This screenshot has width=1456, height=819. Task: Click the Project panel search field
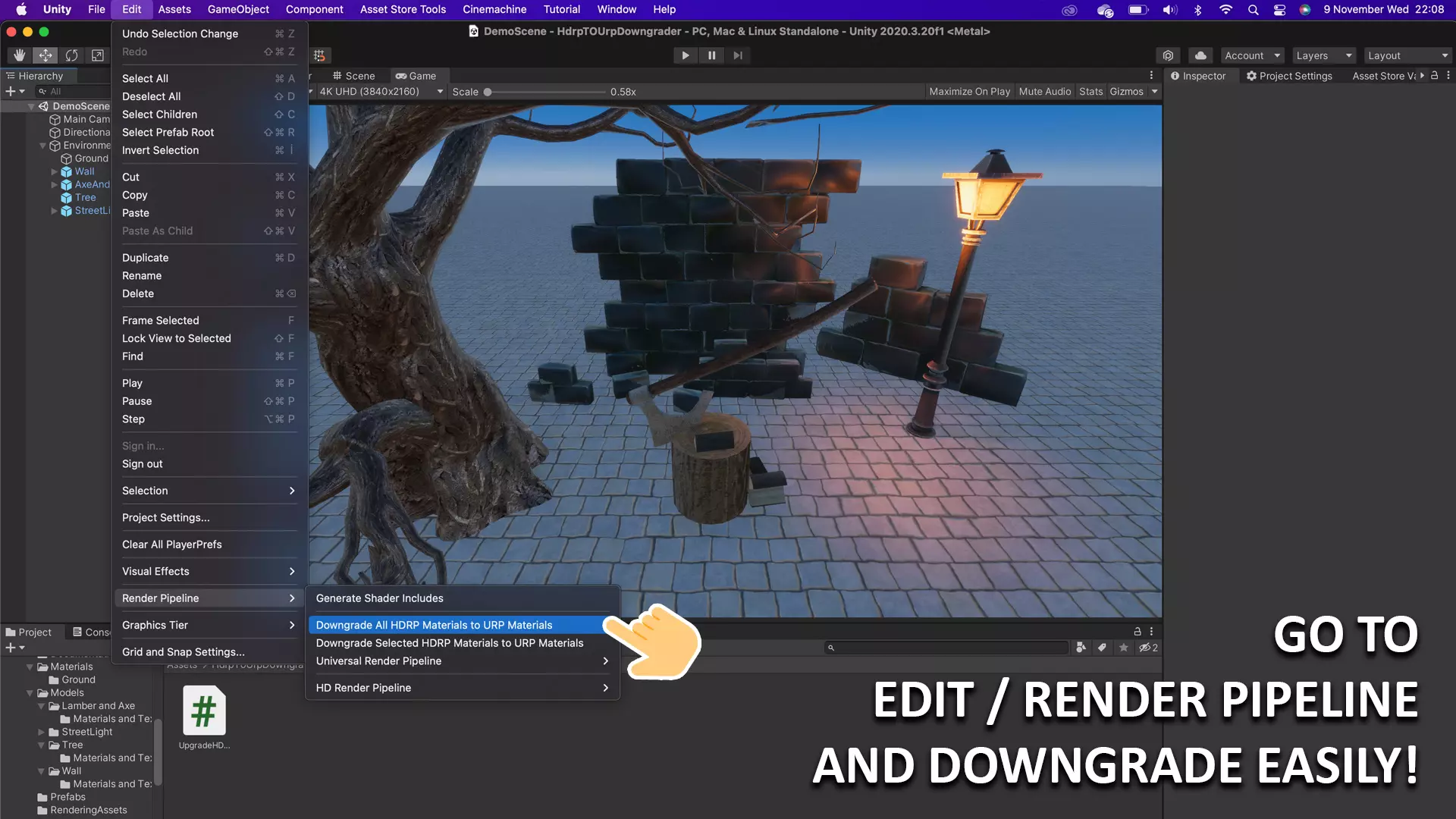[946, 648]
